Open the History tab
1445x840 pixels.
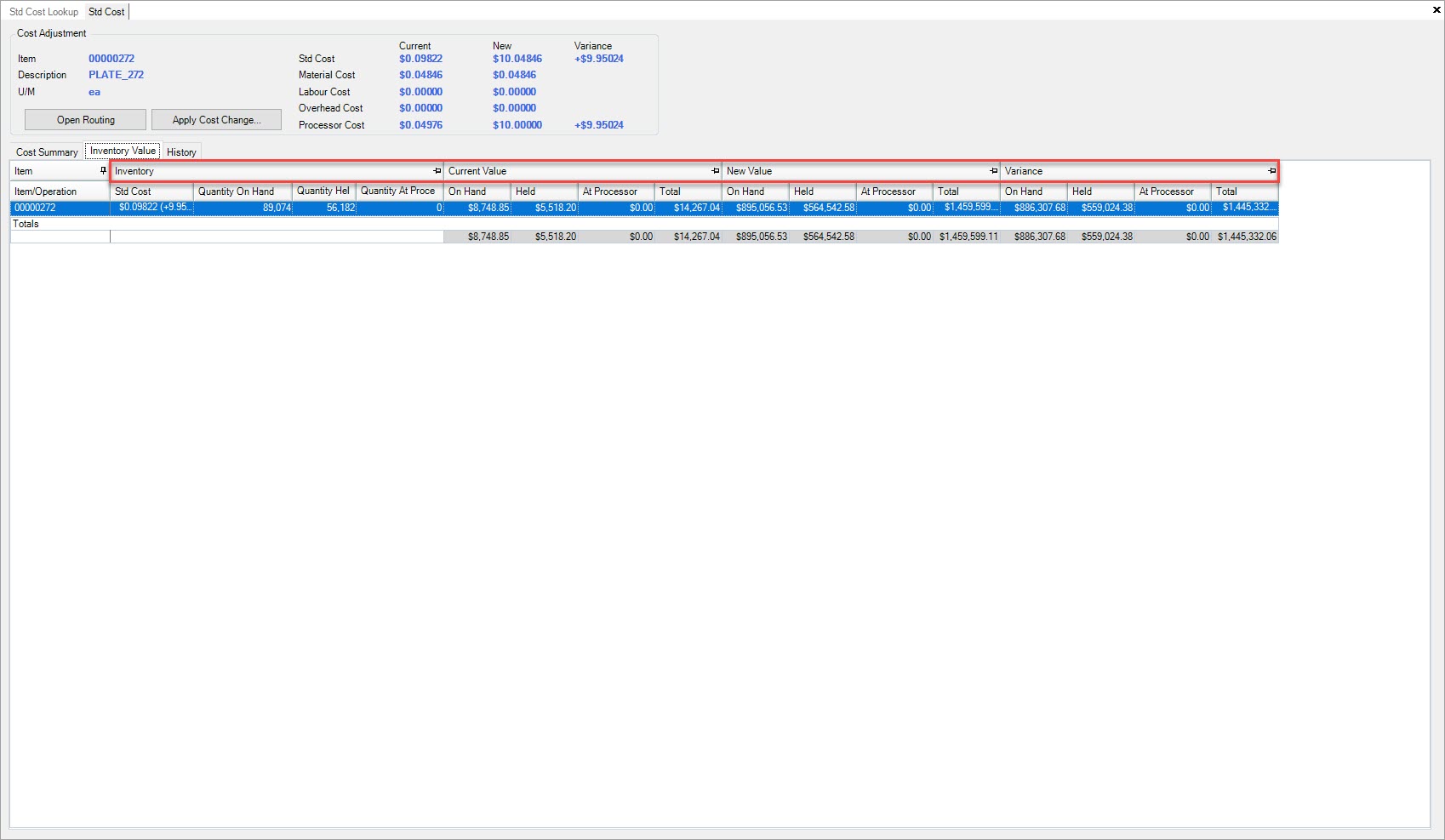coord(181,152)
